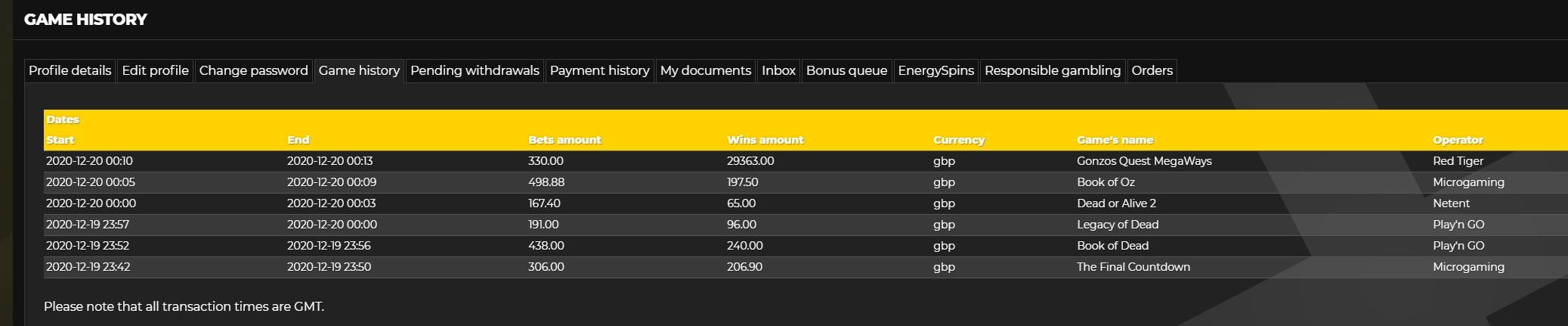
Task: Click end time 2020-12-19 23:50
Action: tap(329, 267)
